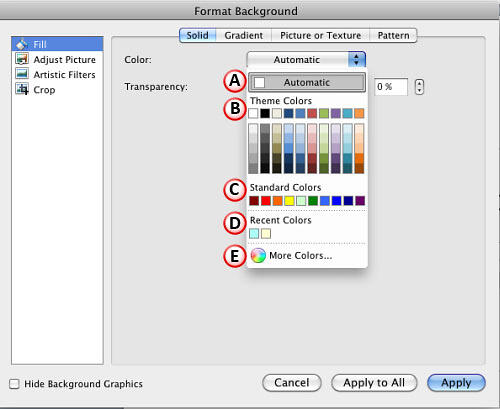
Task: Click the More Colors color wheel icon
Action: [258, 256]
